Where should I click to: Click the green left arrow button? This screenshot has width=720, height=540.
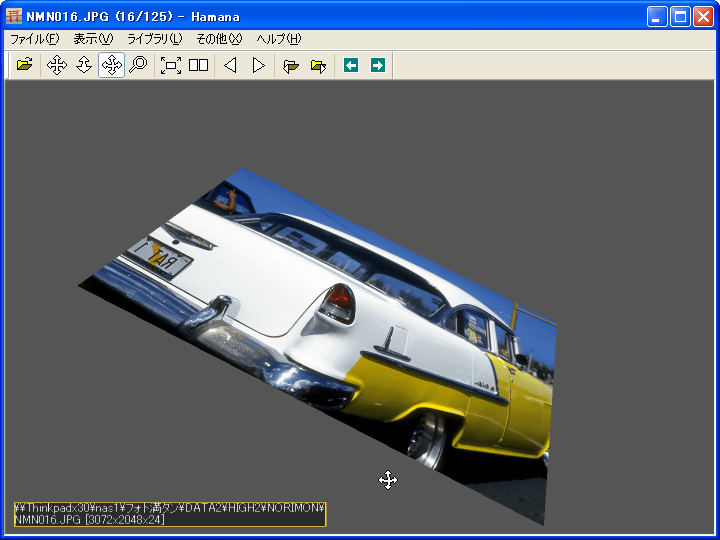(351, 65)
